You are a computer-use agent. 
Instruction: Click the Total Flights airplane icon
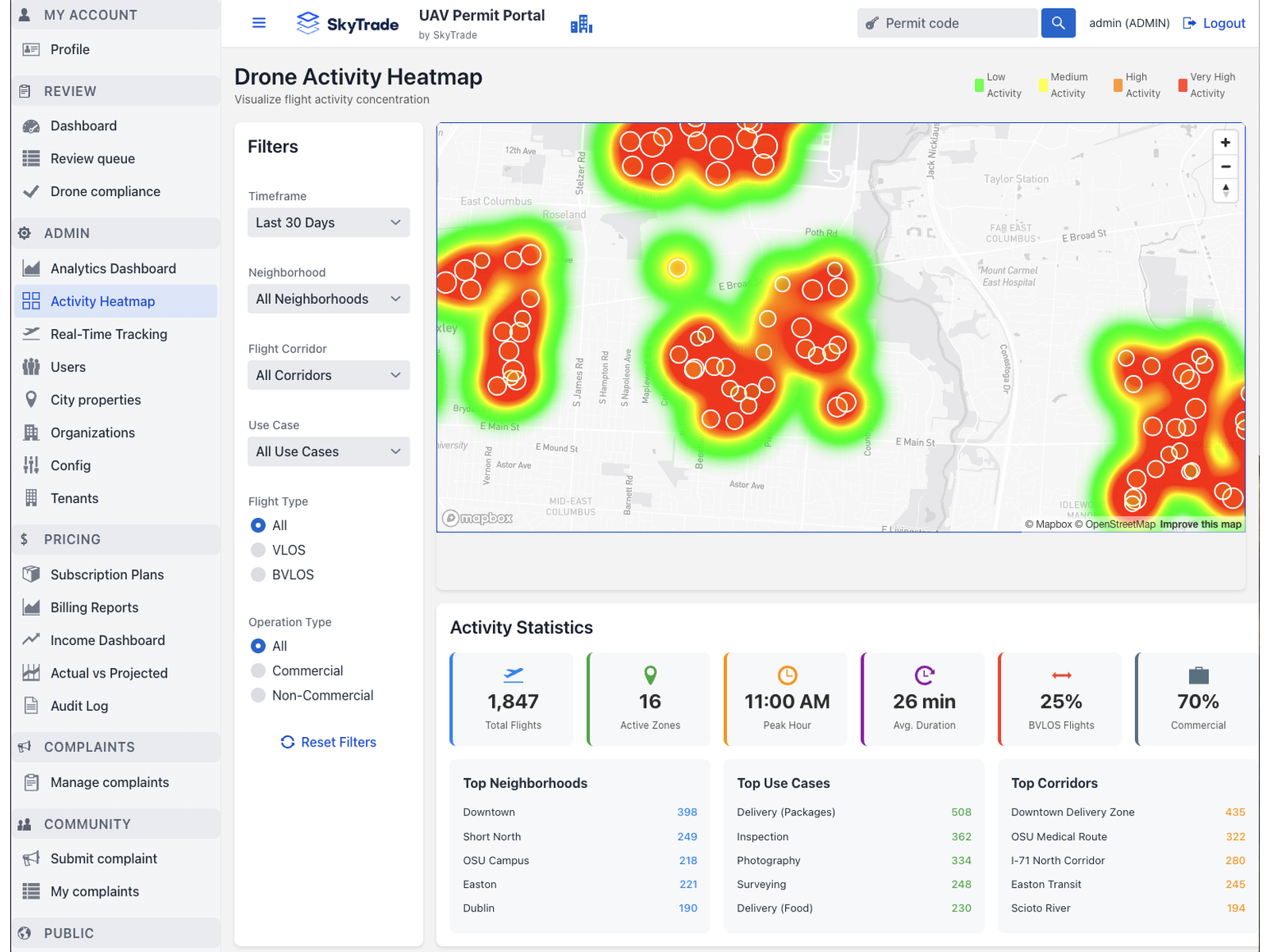[514, 675]
